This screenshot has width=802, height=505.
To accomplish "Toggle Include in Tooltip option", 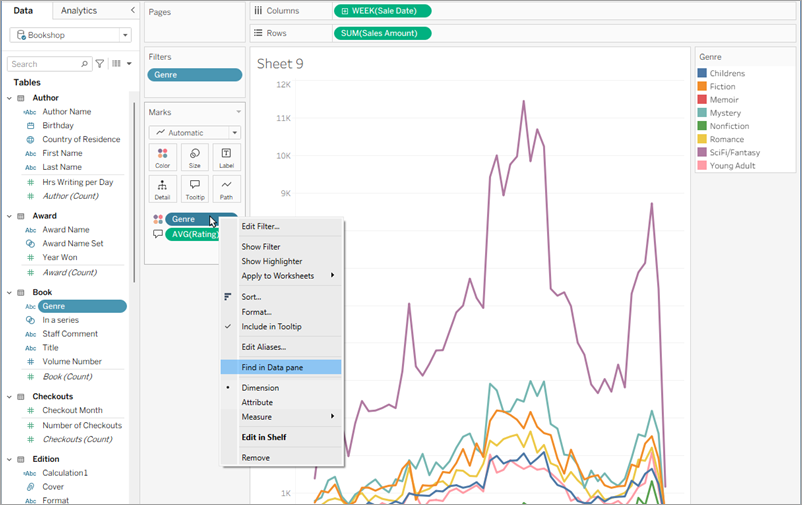I will click(x=270, y=327).
